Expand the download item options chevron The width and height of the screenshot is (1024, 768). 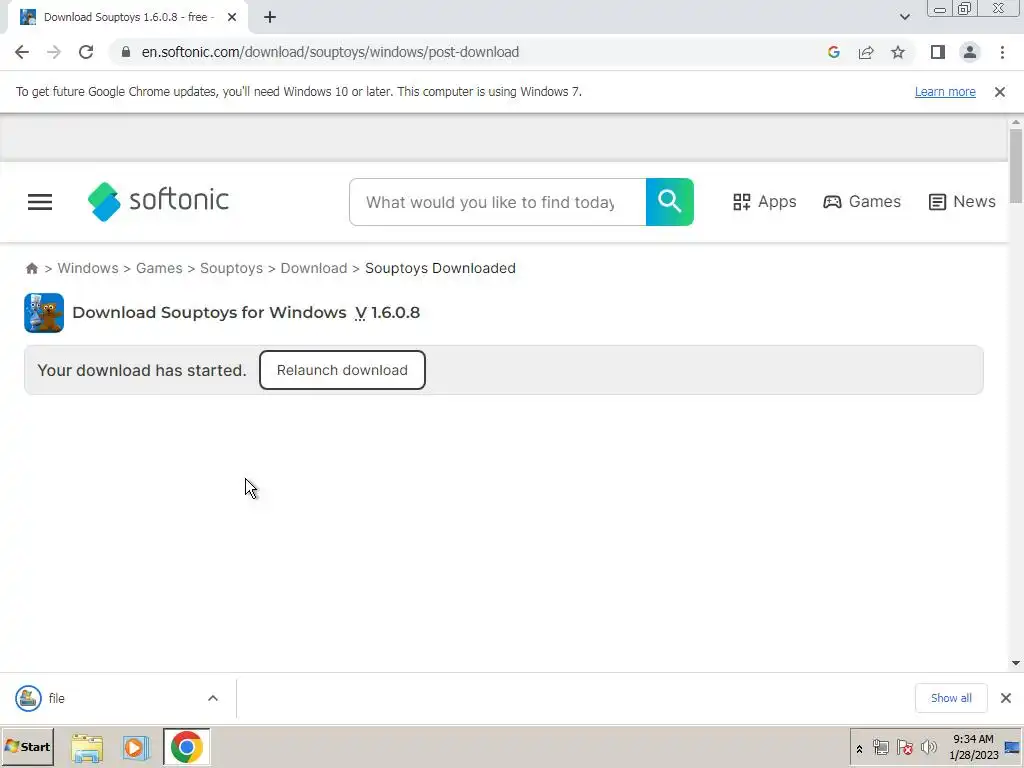click(213, 698)
